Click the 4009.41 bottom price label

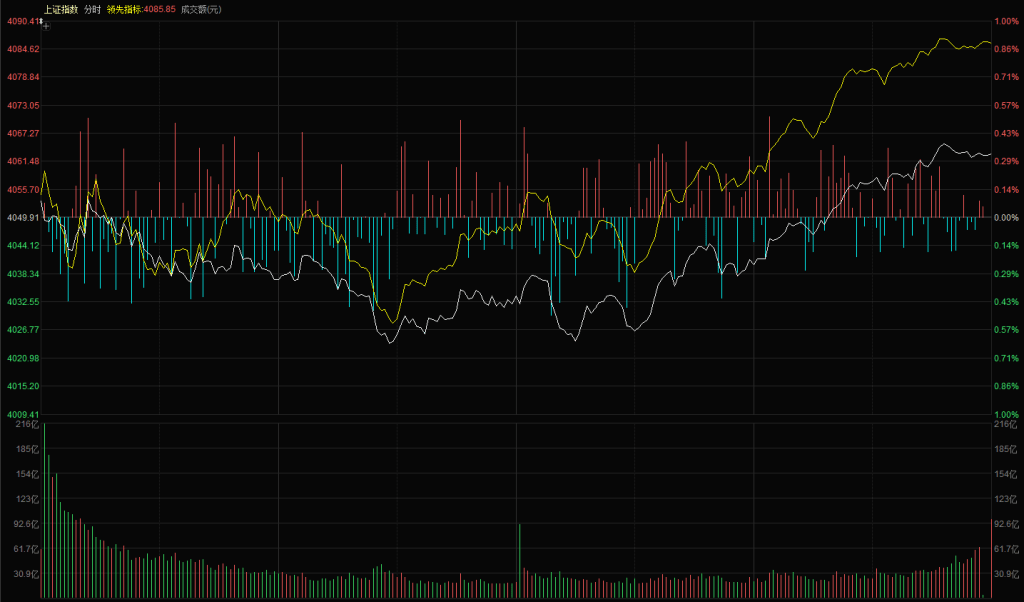pos(21,414)
